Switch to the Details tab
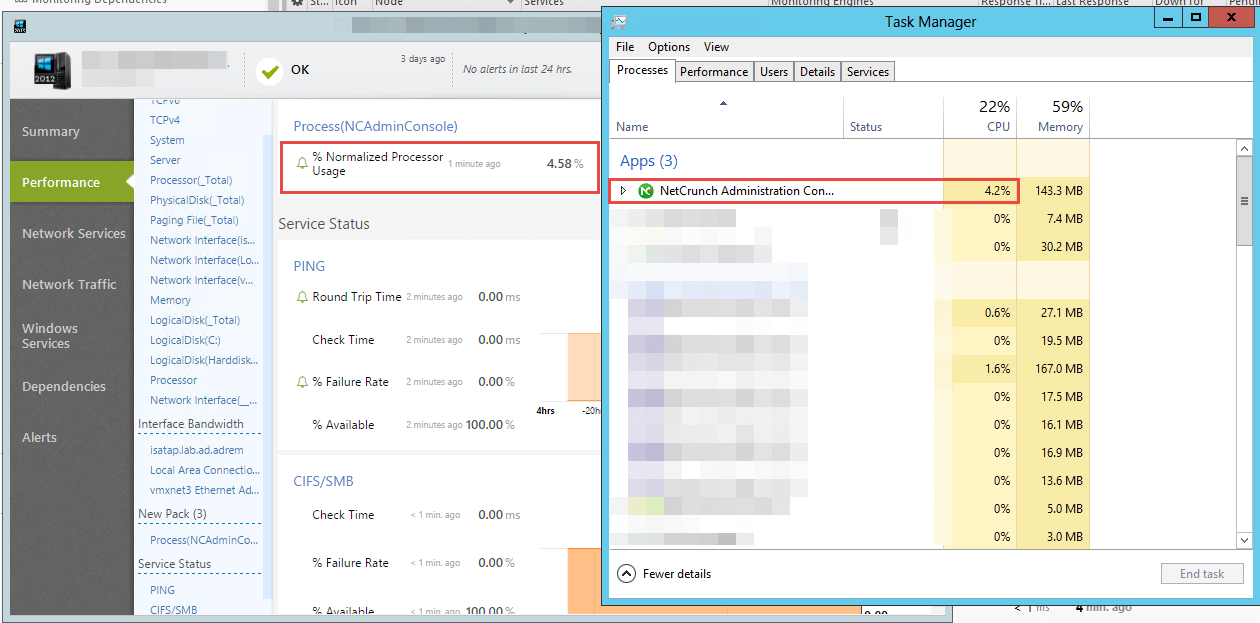Viewport: 1260px width, 623px height. (817, 72)
